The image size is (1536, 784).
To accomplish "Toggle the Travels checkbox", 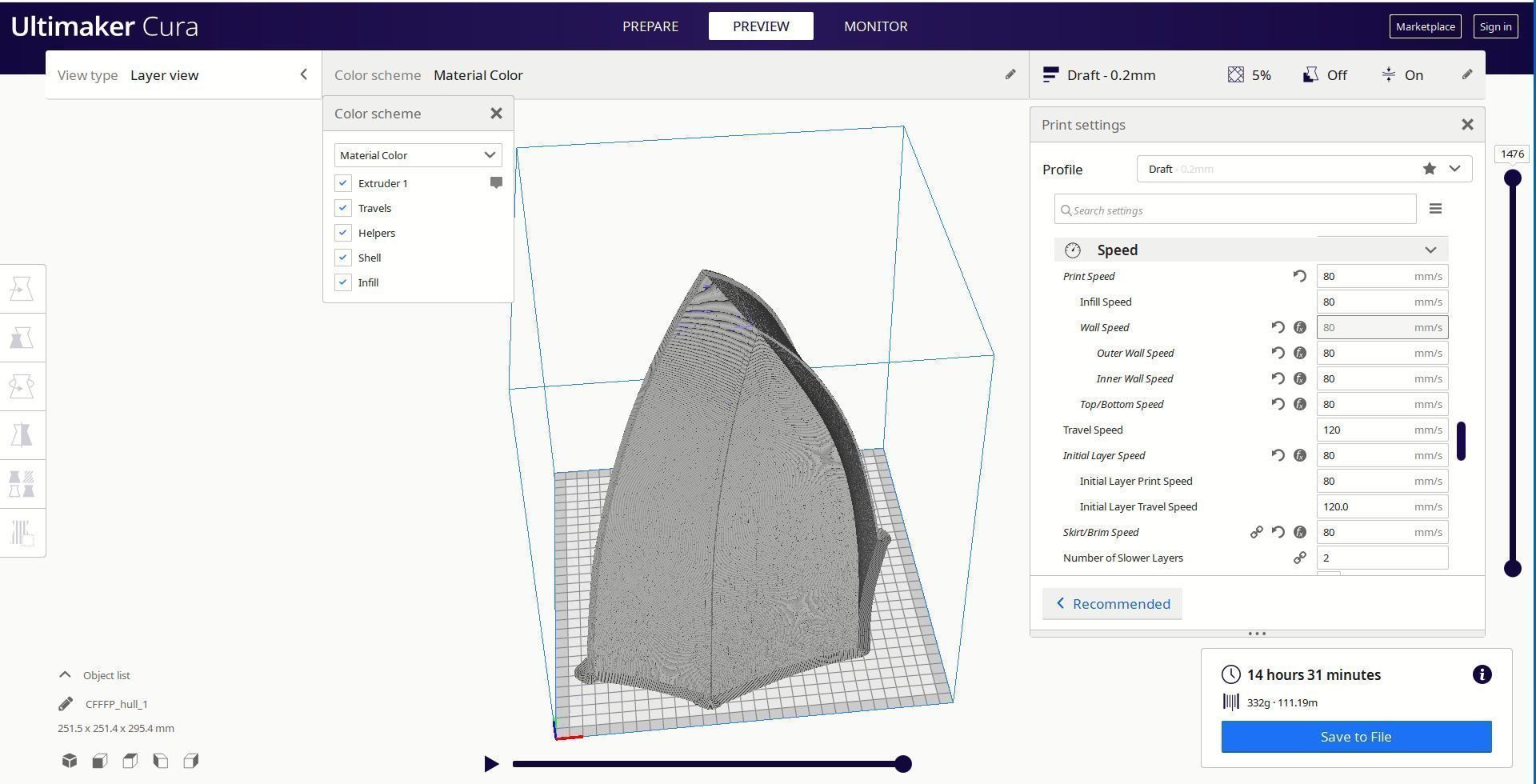I will click(343, 208).
